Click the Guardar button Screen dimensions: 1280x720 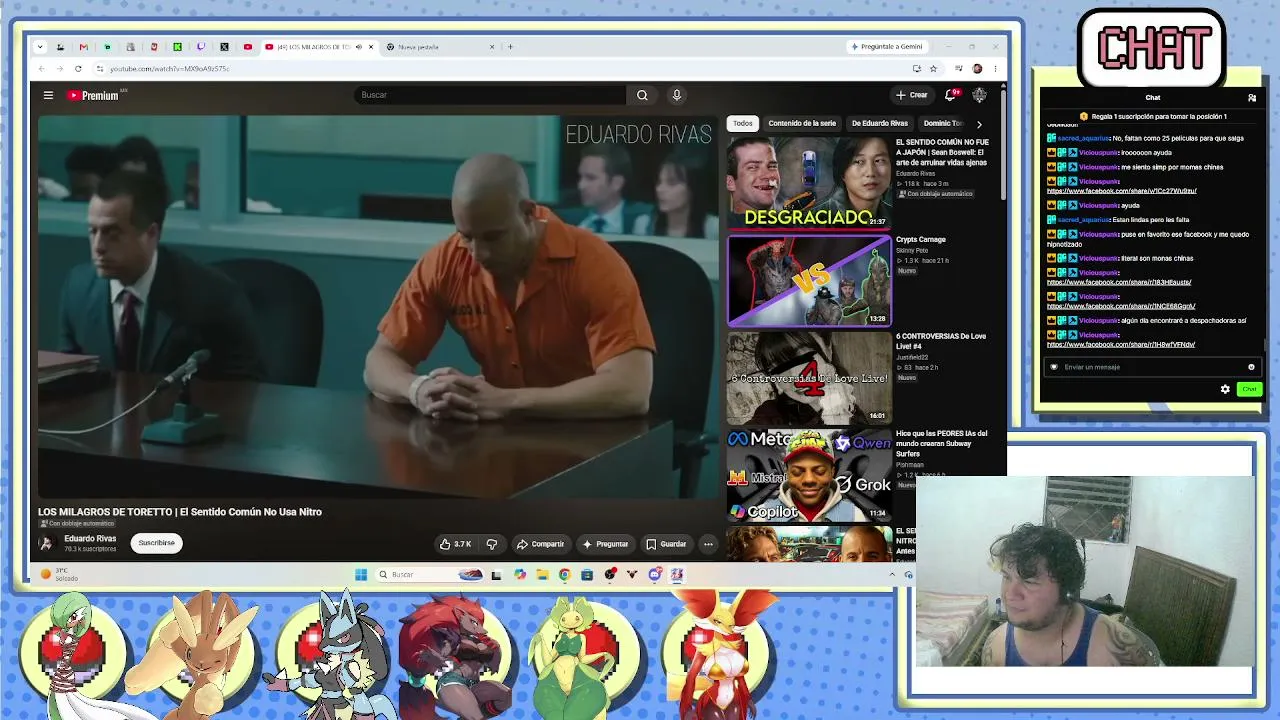[666, 544]
